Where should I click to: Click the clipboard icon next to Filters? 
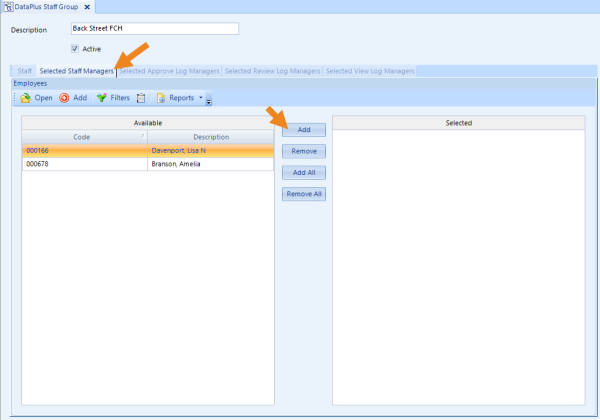coord(142,98)
